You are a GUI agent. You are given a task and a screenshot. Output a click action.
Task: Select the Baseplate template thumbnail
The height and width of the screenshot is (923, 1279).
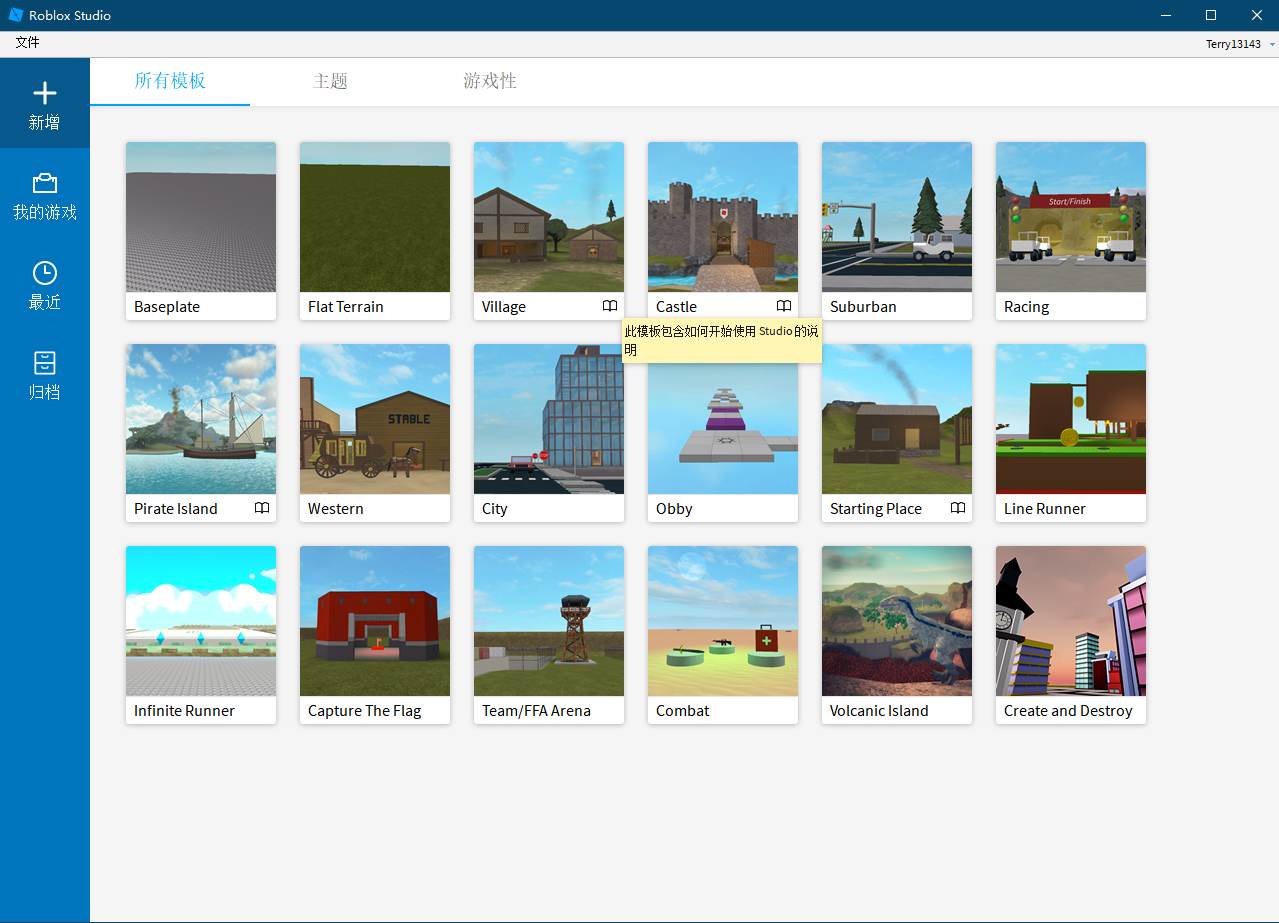pyautogui.click(x=201, y=217)
